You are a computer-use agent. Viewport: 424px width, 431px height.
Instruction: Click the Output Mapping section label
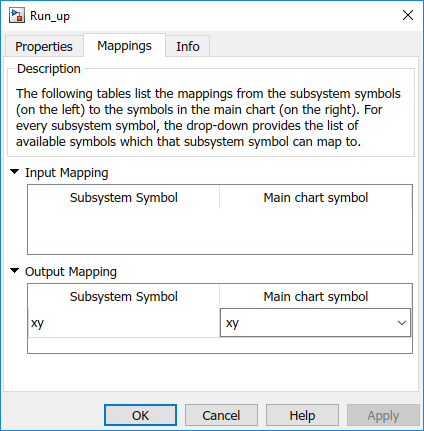click(x=71, y=272)
